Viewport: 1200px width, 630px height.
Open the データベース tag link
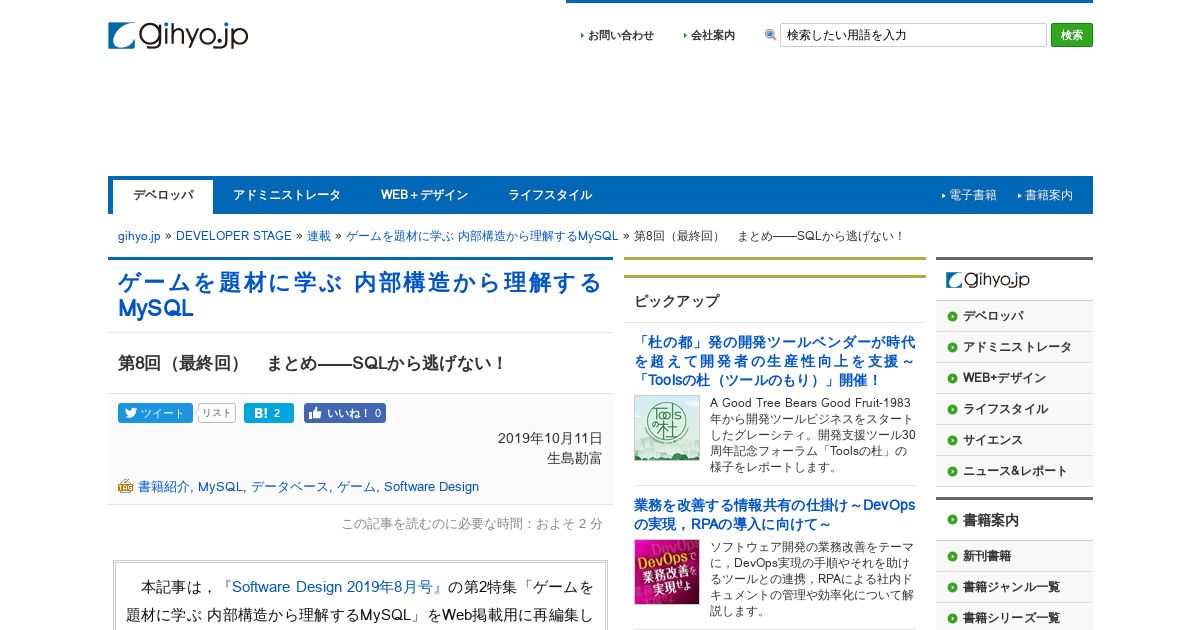coord(290,487)
